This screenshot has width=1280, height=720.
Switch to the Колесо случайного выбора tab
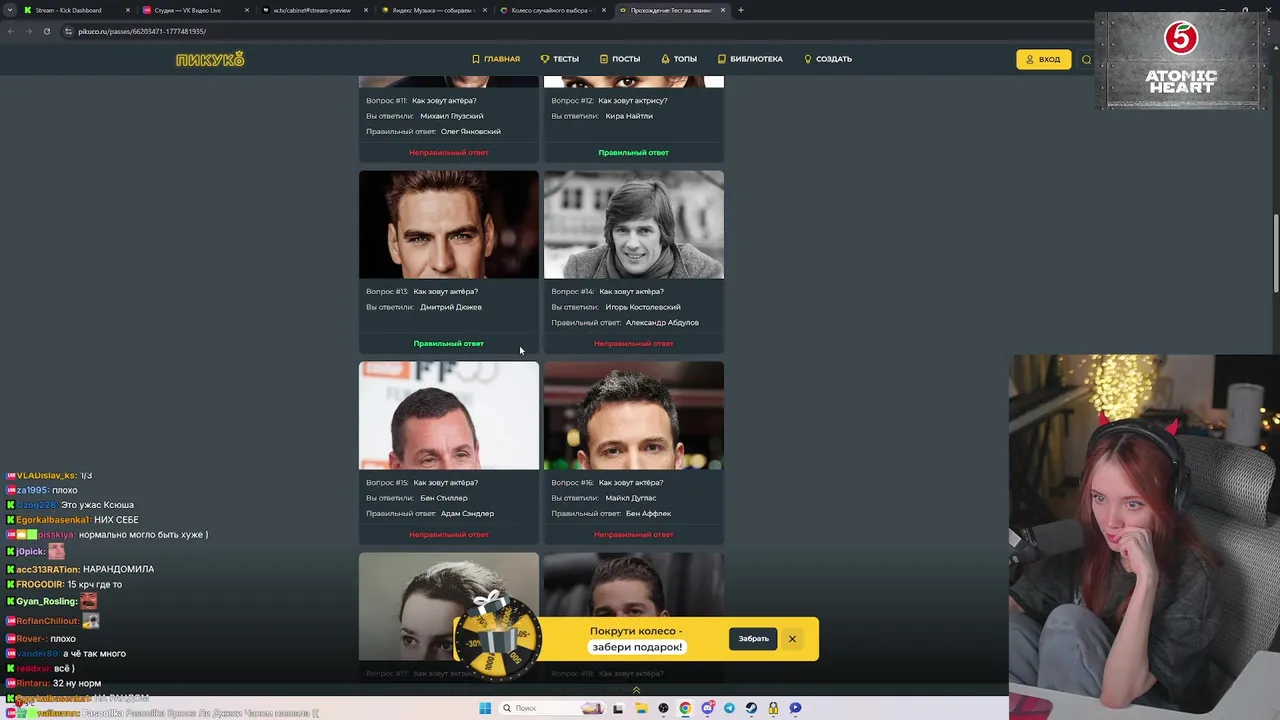(x=551, y=10)
